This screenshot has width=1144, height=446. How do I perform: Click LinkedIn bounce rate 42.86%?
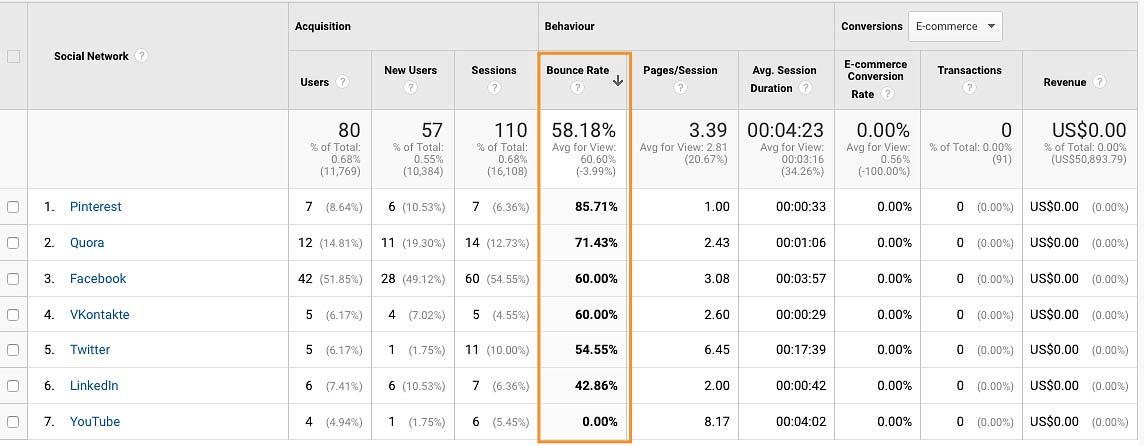(x=596, y=385)
